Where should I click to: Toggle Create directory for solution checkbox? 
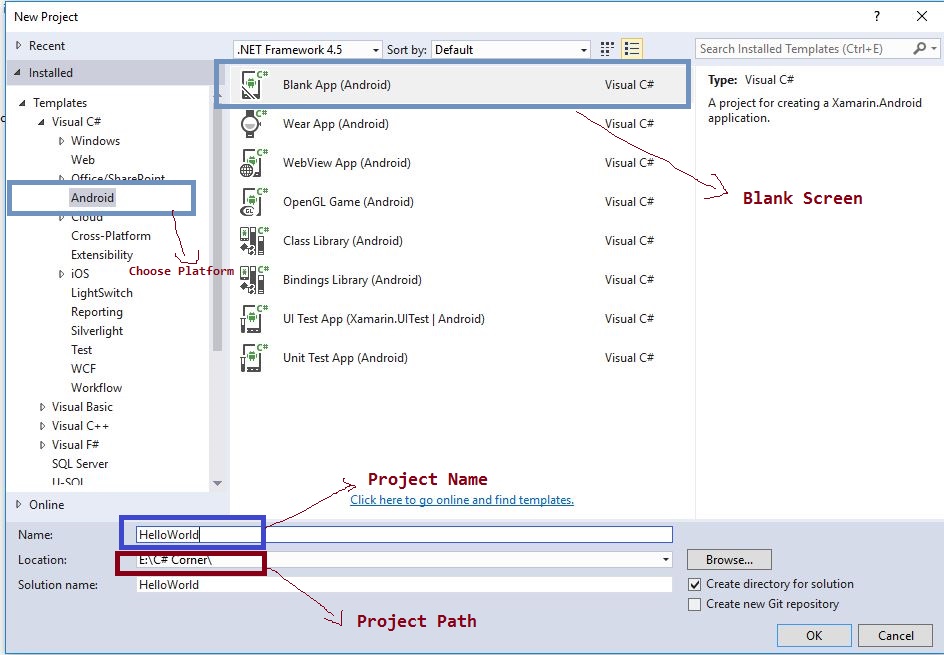(x=695, y=585)
